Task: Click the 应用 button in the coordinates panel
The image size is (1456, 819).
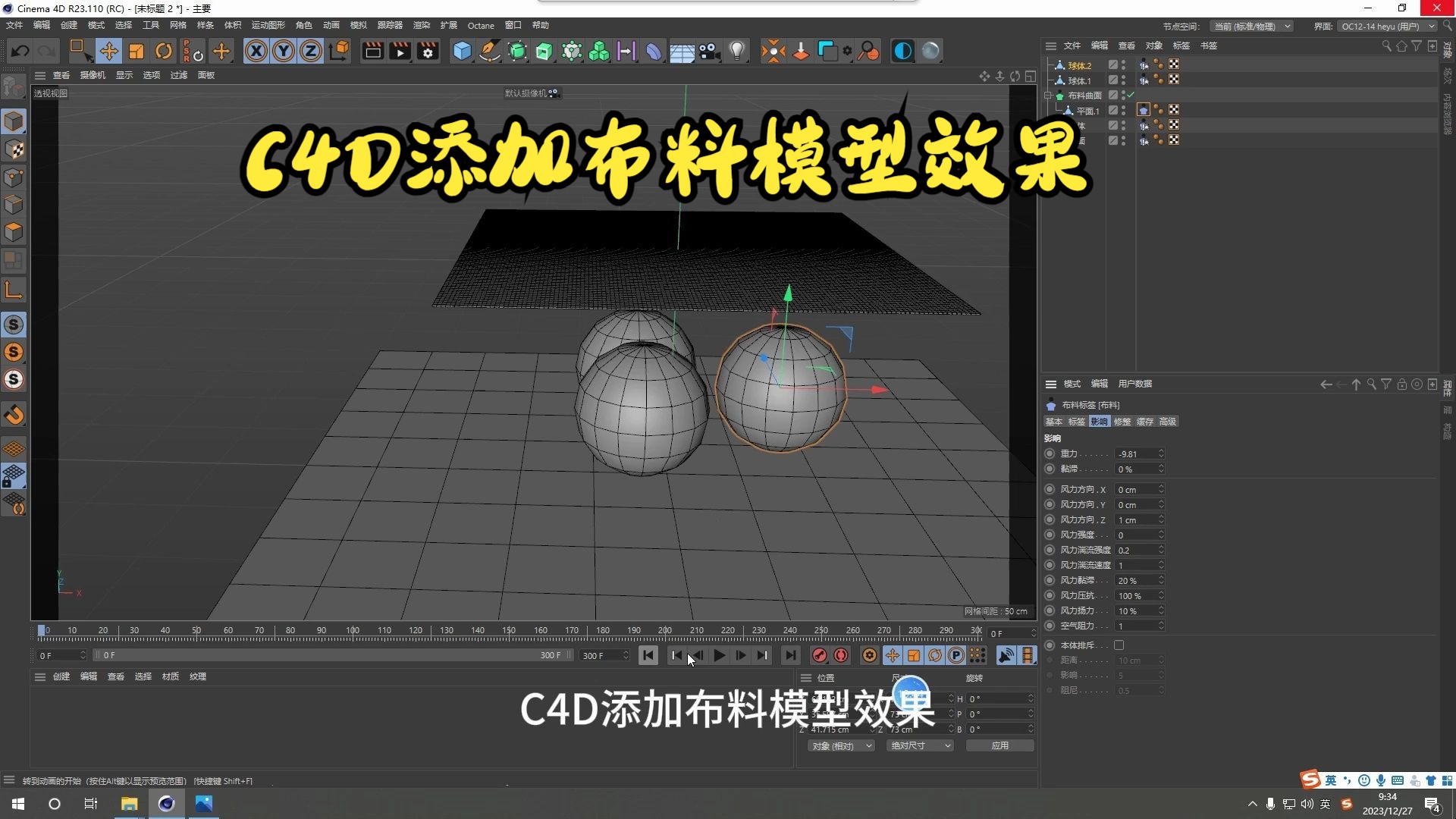Action: pyautogui.click(x=999, y=745)
